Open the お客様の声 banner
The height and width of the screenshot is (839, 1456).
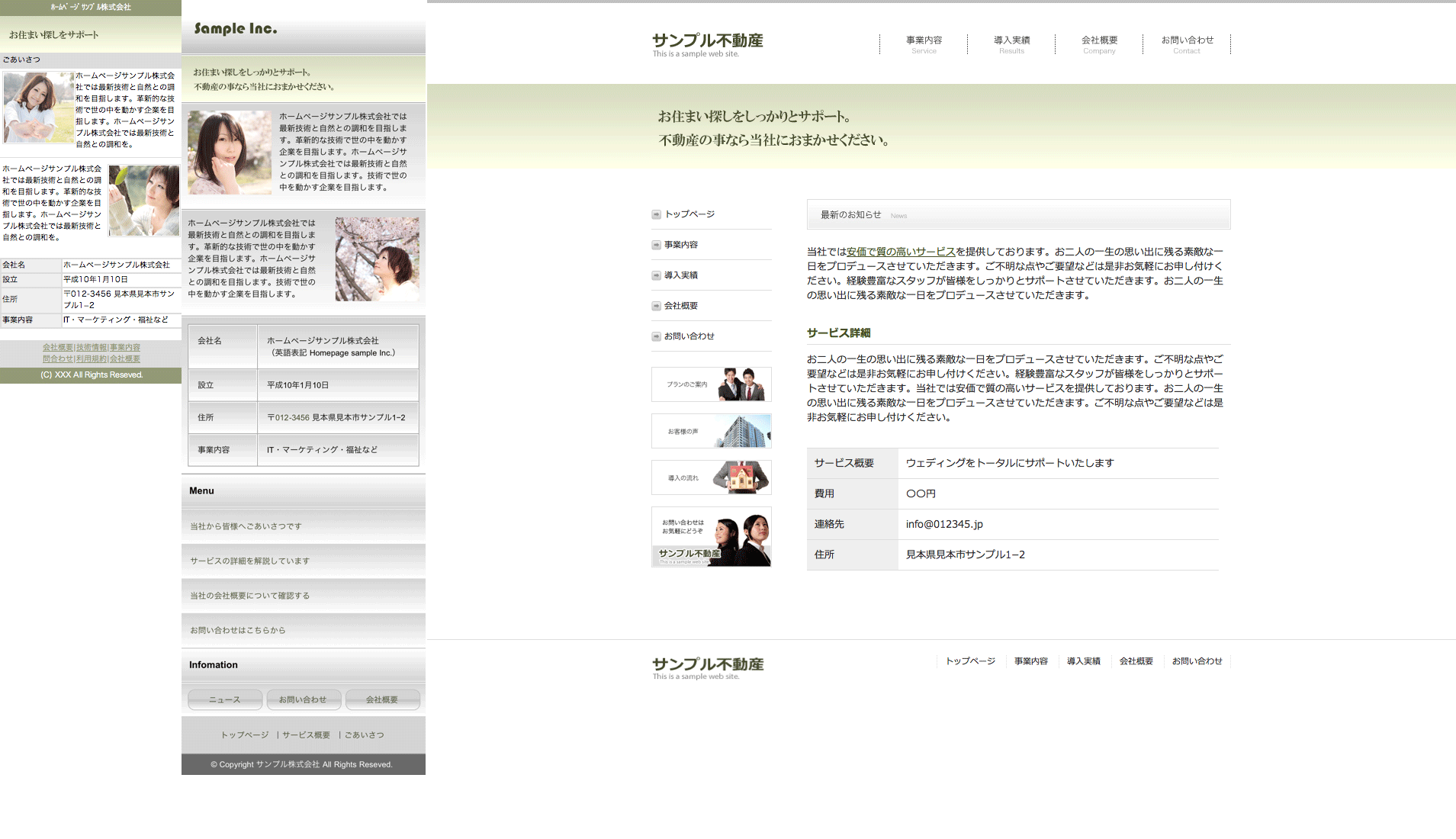(711, 431)
